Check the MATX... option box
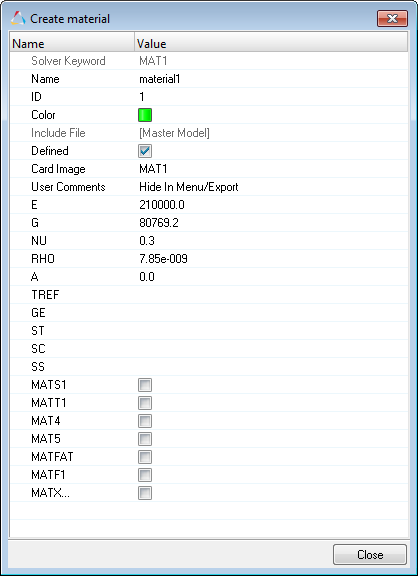418x576 pixels. pyautogui.click(x=145, y=493)
